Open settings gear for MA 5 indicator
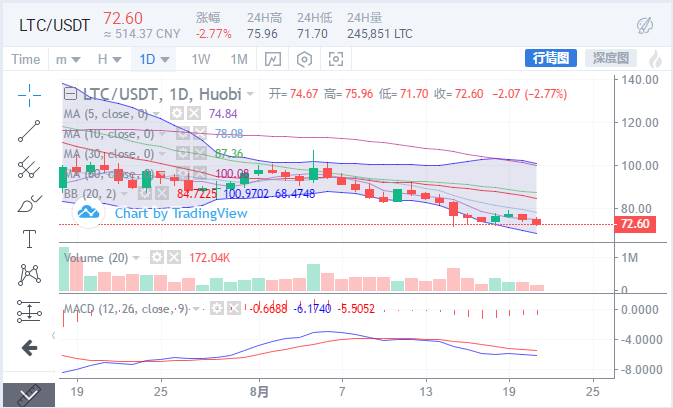This screenshot has height=408, width=673. coord(177,114)
